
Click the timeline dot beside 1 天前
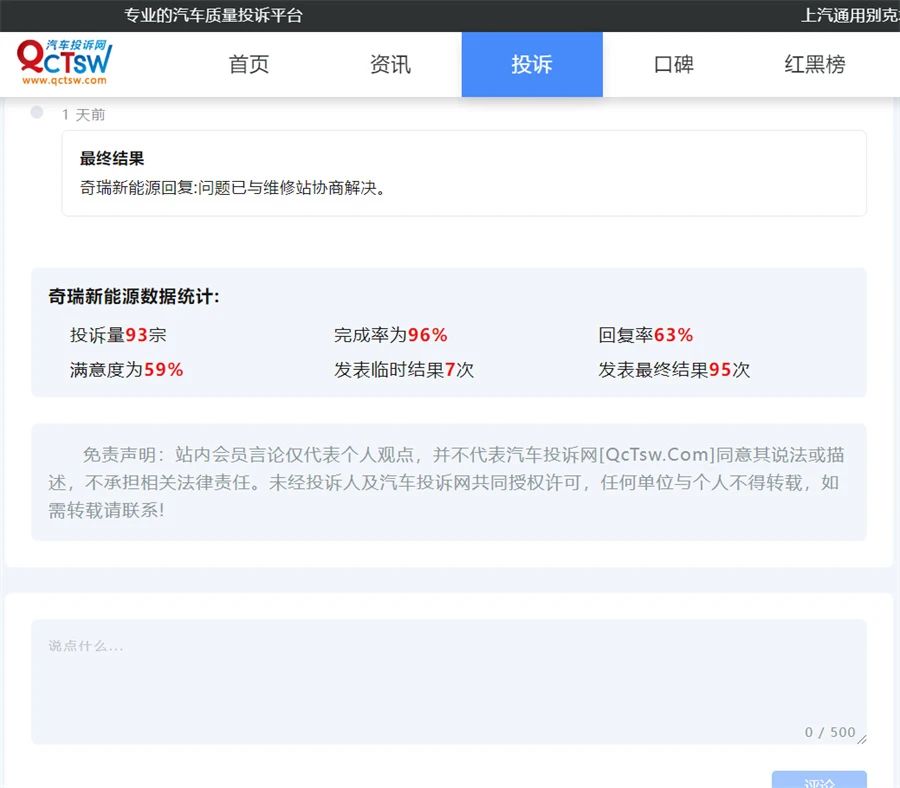click(37, 112)
